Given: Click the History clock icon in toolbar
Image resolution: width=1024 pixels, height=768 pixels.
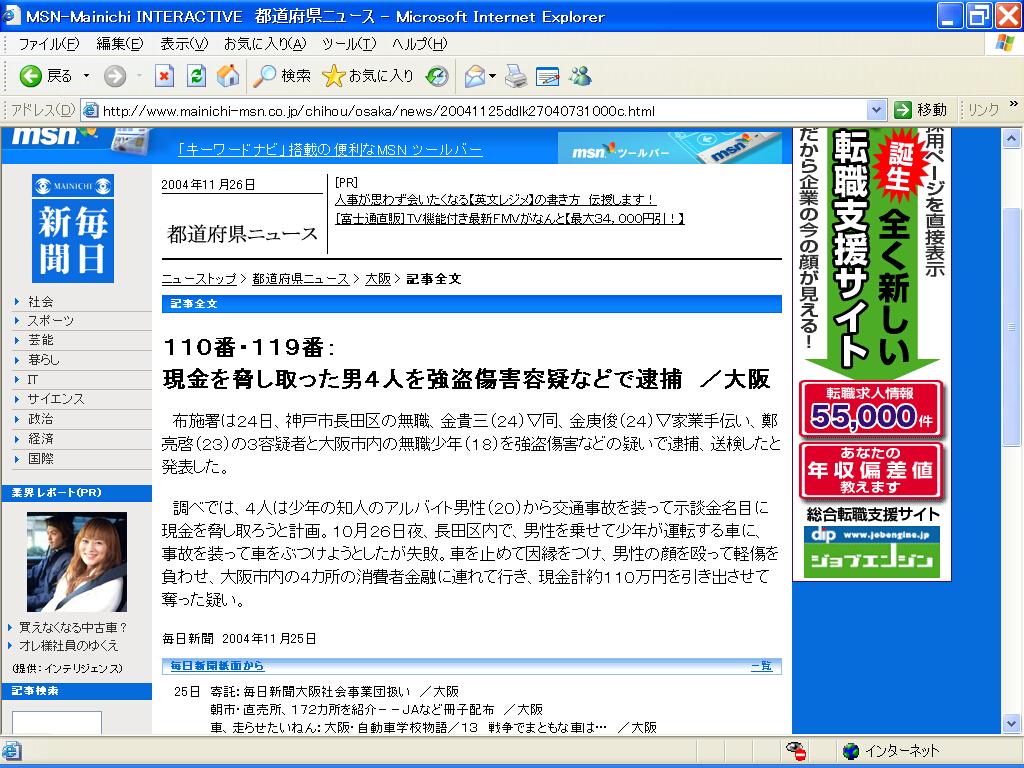Looking at the screenshot, I should tap(437, 76).
